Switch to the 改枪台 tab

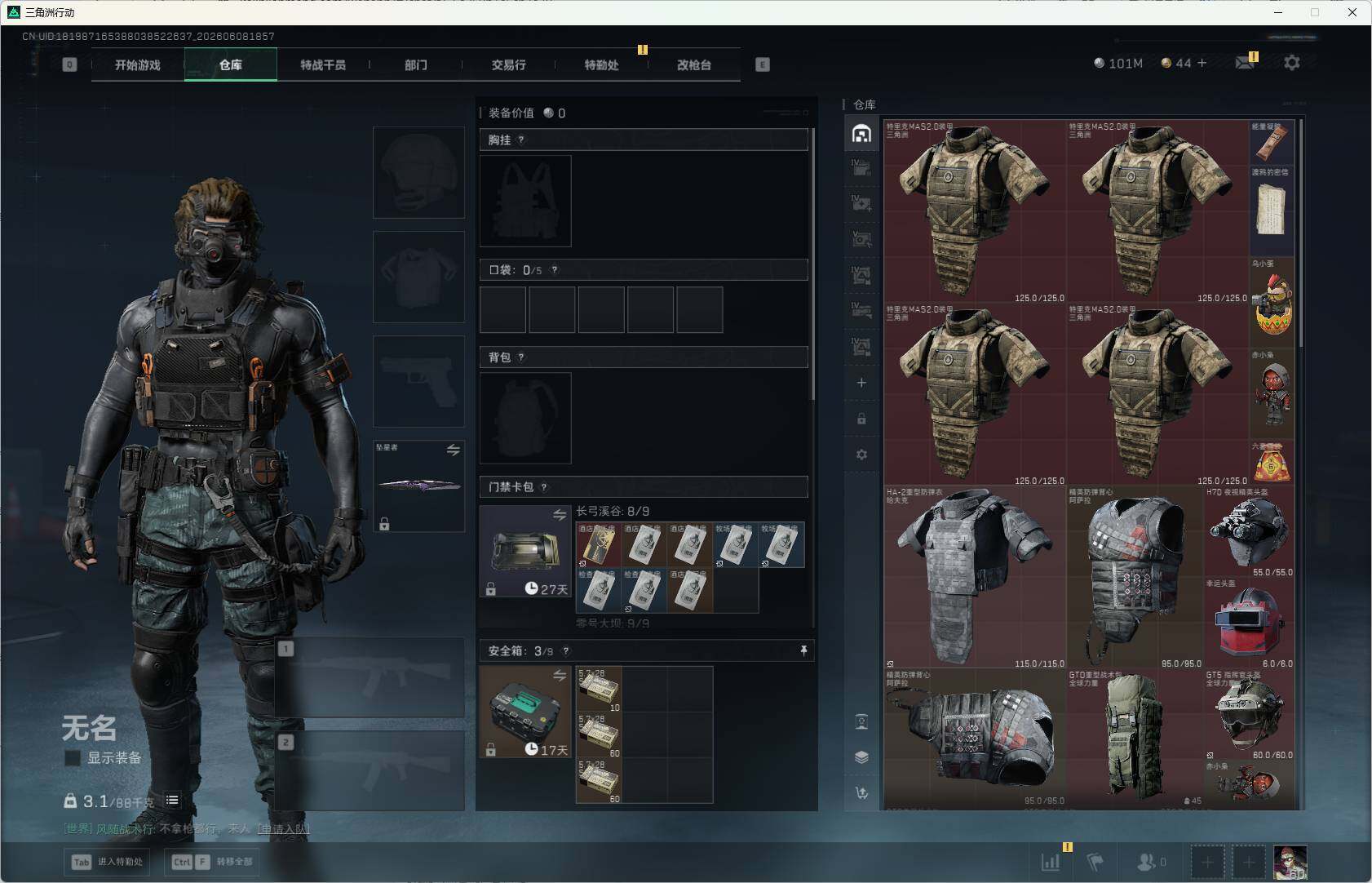tap(694, 64)
